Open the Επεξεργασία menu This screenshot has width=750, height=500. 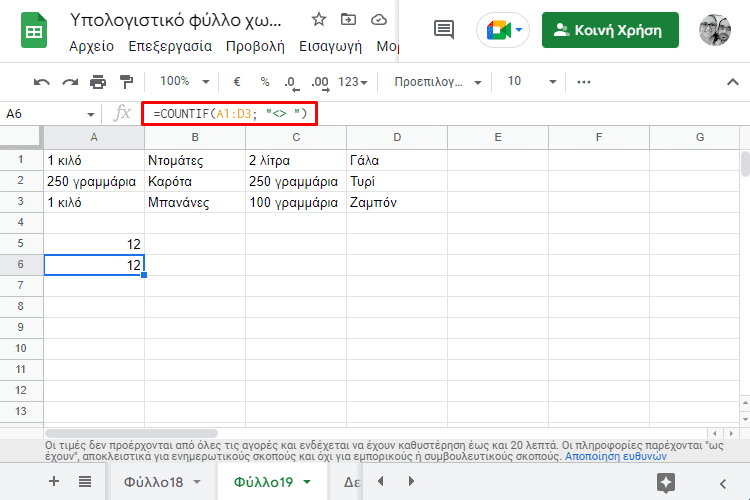click(x=170, y=46)
